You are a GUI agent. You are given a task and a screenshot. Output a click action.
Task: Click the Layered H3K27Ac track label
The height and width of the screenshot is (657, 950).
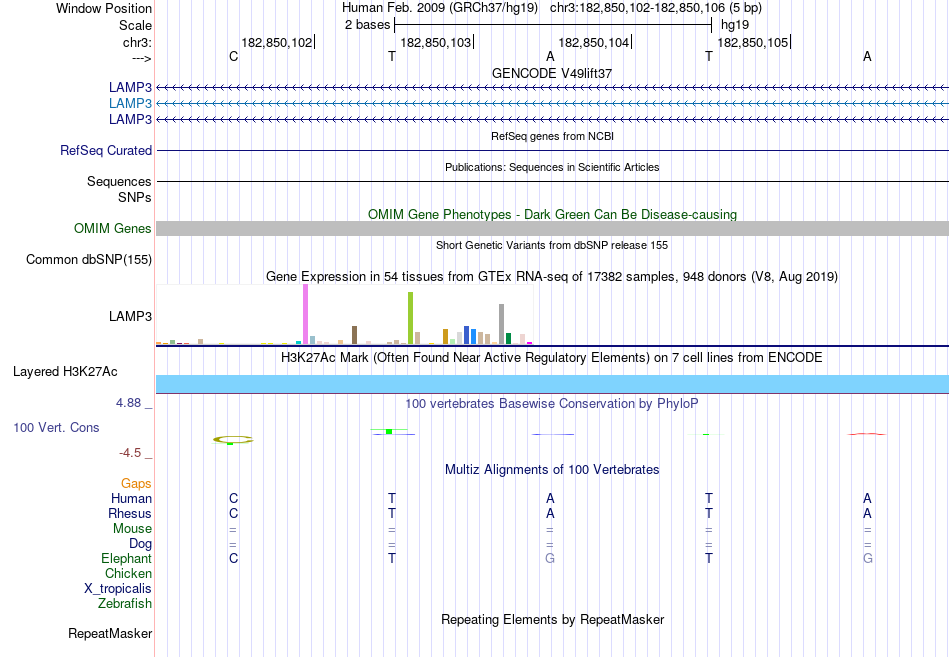coord(65,372)
